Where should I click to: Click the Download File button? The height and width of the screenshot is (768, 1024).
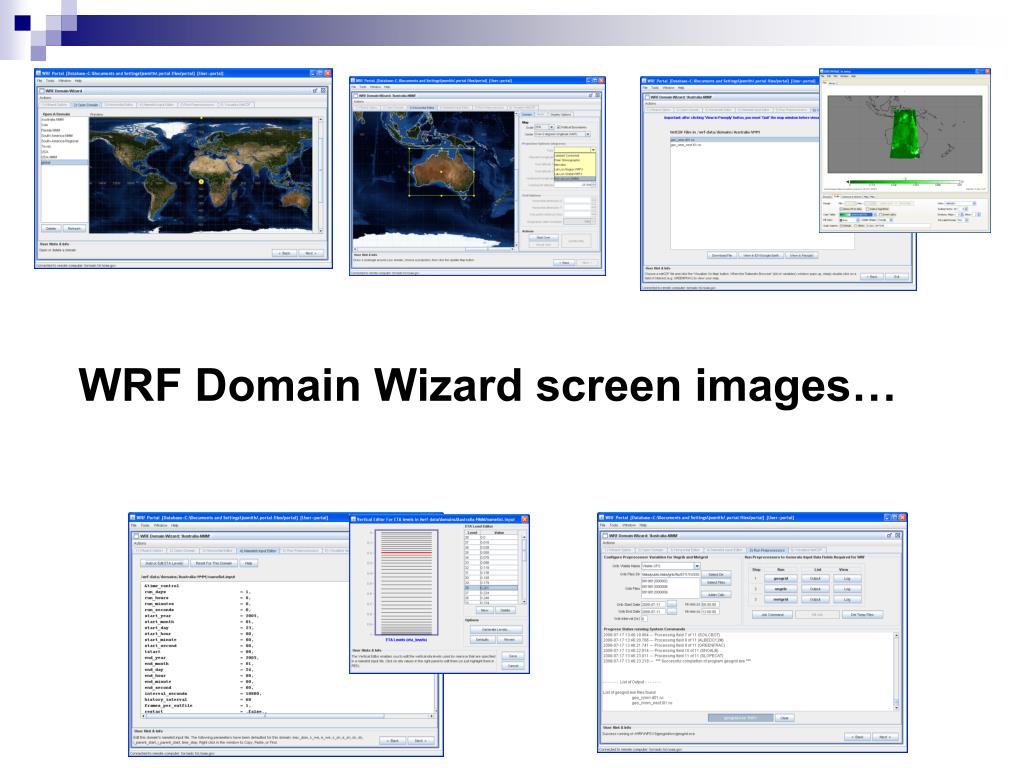pos(722,255)
